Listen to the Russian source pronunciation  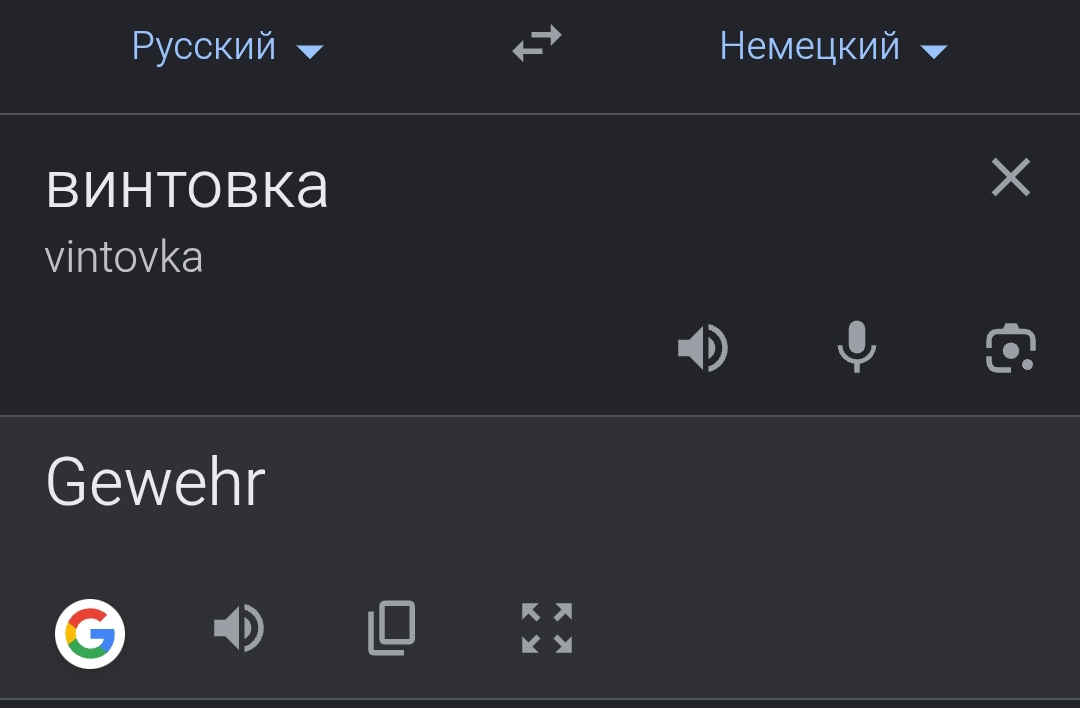702,349
